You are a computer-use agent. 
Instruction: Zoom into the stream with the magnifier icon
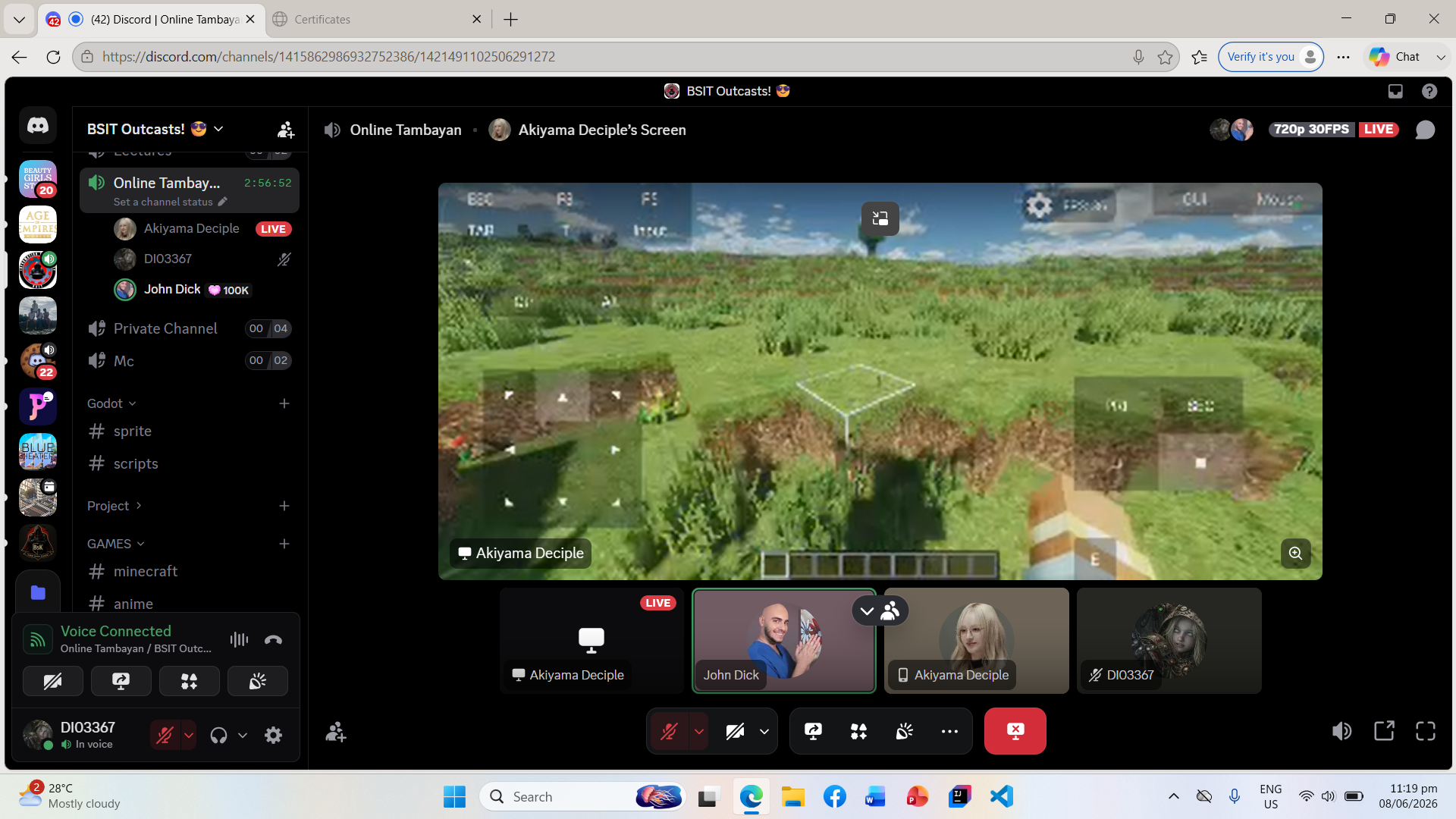tap(1296, 554)
